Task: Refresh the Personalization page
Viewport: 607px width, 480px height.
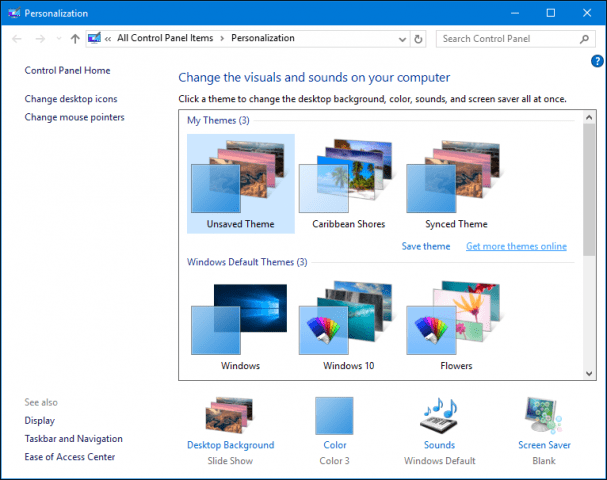Action: 418,39
